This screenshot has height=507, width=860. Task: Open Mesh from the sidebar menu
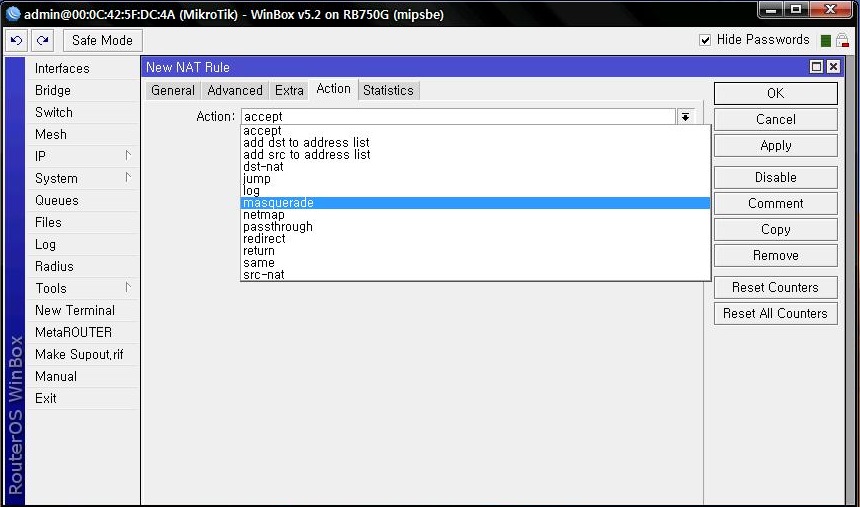point(83,134)
